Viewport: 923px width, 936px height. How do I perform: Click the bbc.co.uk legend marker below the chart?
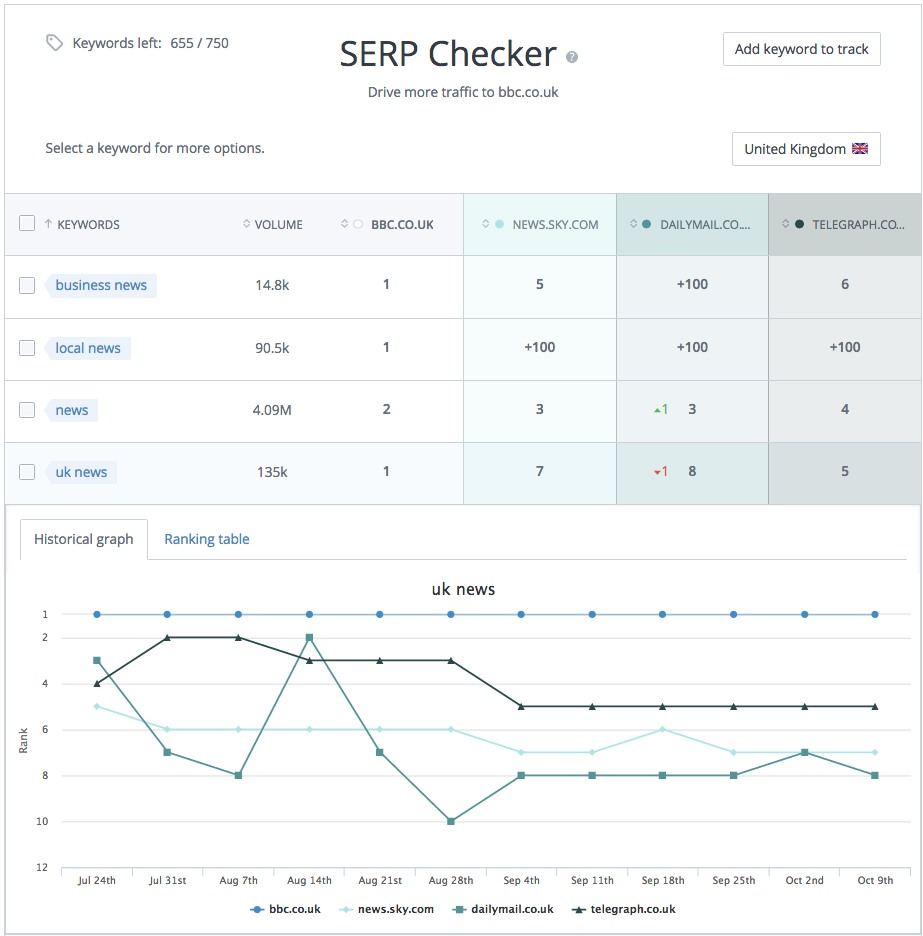pyautogui.click(x=257, y=909)
